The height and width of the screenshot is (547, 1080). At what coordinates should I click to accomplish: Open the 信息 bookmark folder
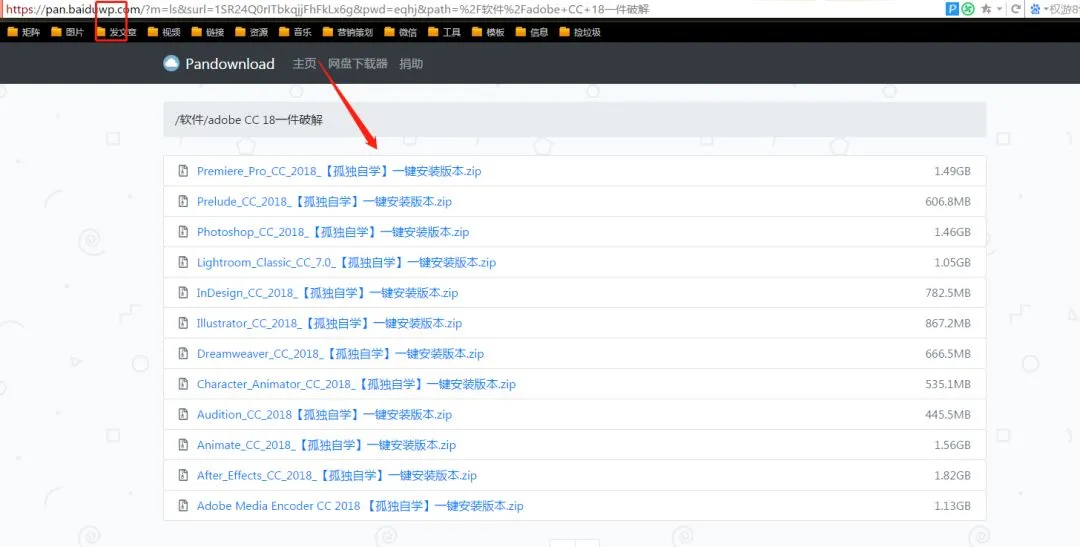532,32
